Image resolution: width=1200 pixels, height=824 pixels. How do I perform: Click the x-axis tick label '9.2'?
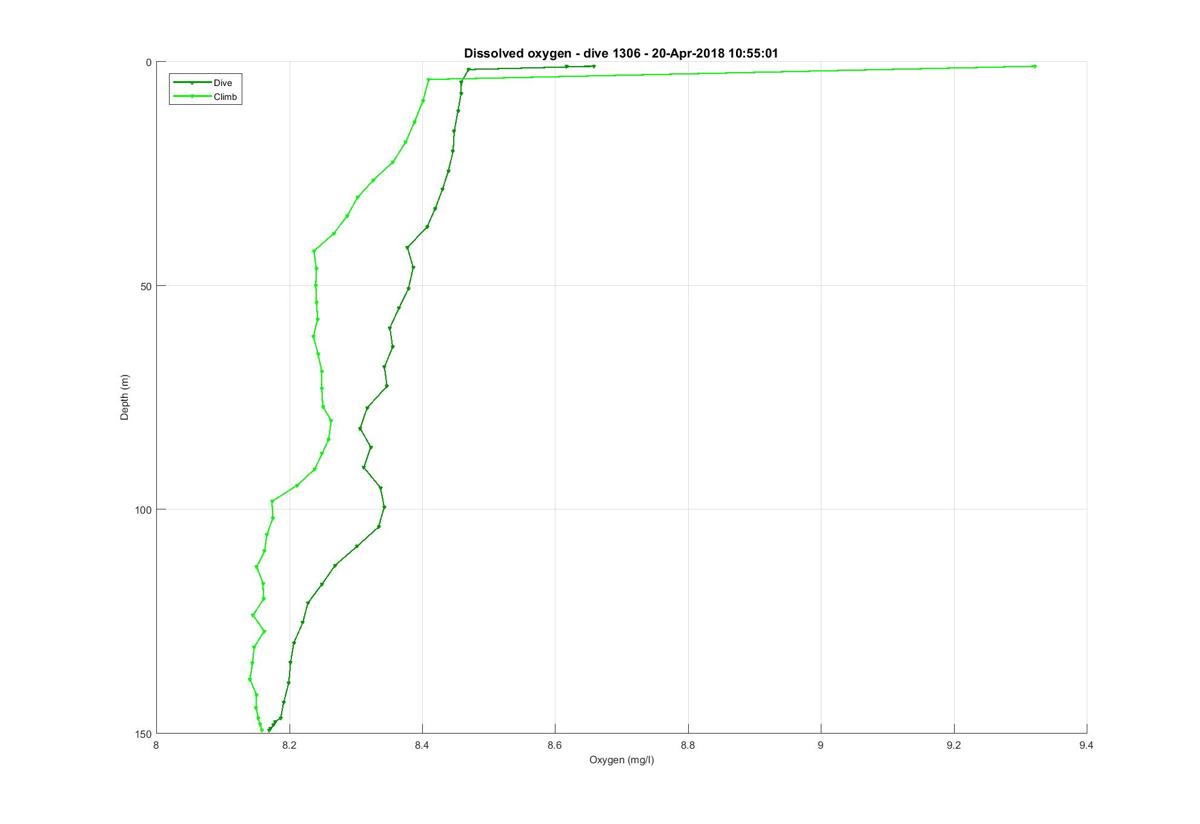954,745
